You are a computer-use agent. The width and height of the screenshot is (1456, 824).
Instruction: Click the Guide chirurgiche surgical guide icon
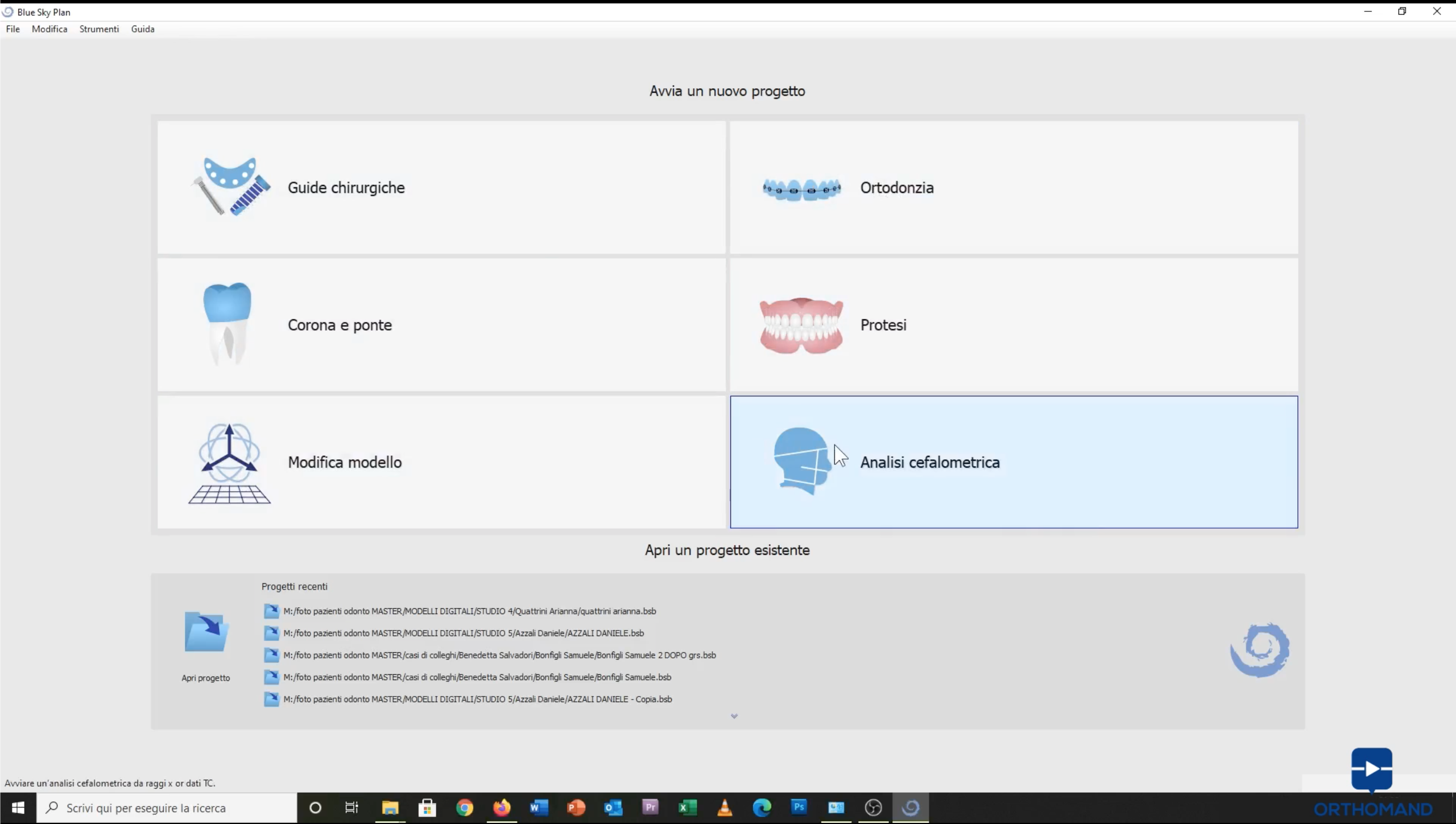230,187
